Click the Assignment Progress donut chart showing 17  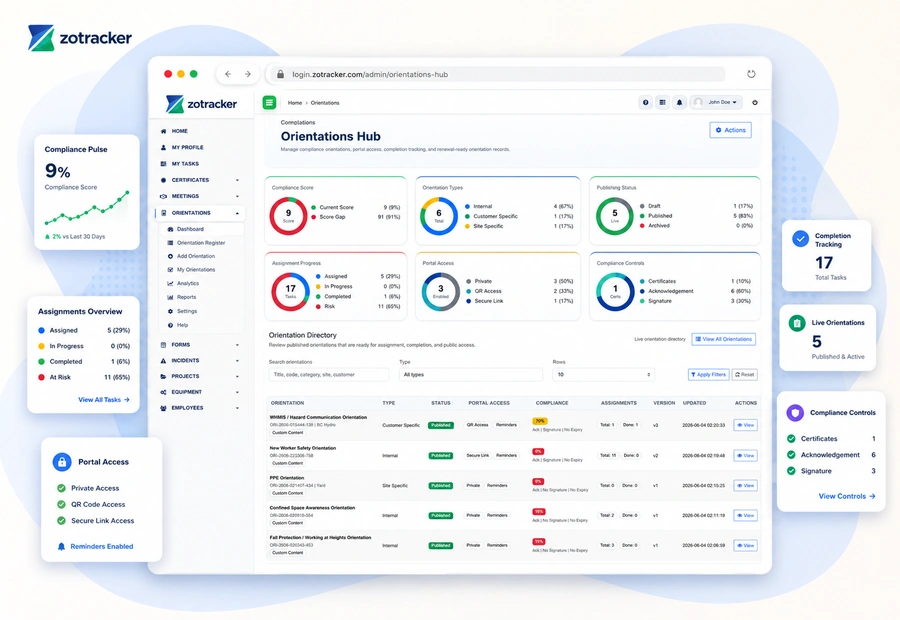pyautogui.click(x=290, y=291)
